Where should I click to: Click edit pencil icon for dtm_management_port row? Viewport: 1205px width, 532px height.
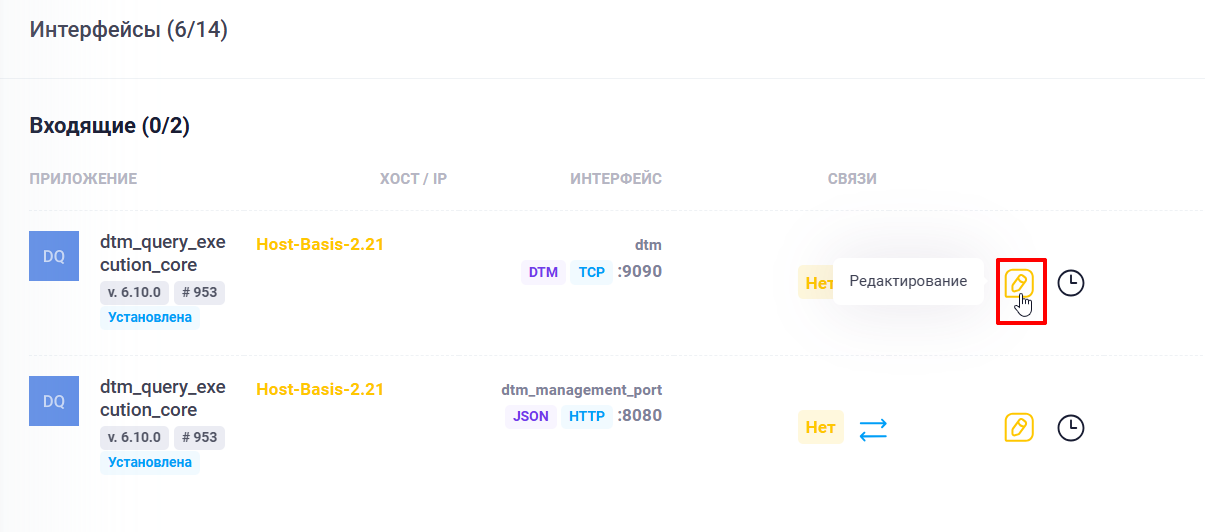1019,428
